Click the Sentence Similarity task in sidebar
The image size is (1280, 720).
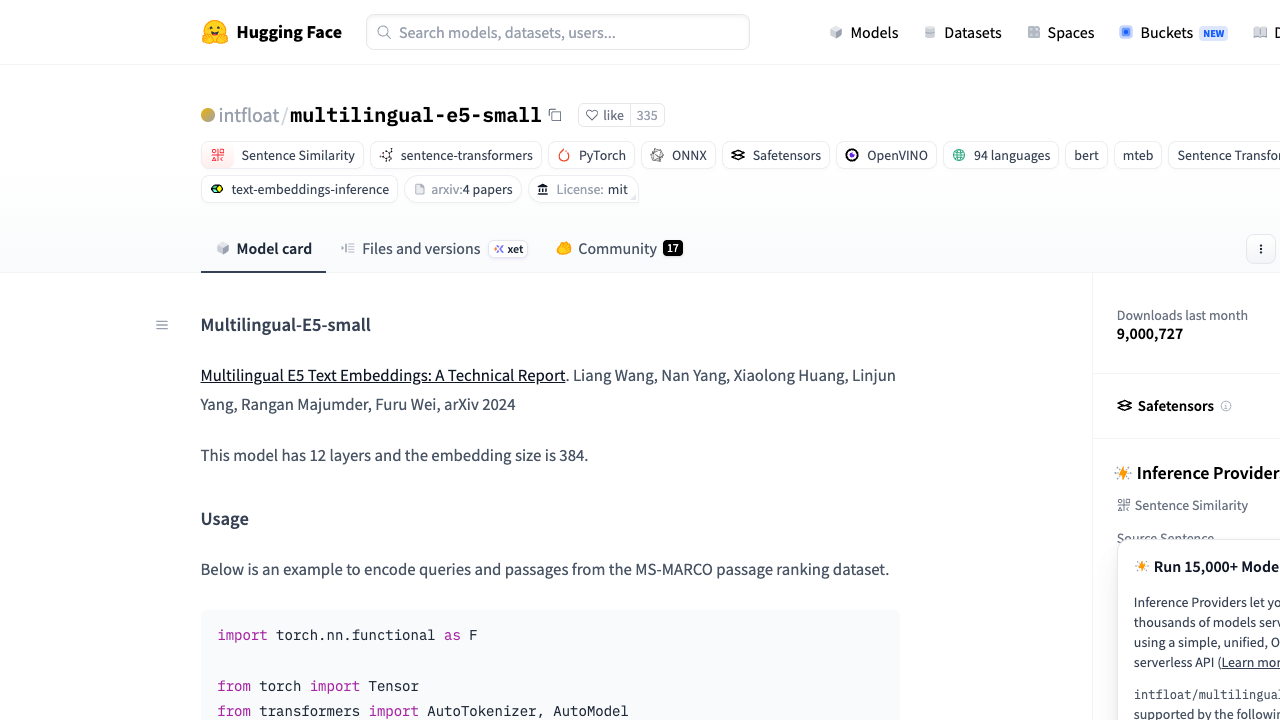coord(1183,505)
